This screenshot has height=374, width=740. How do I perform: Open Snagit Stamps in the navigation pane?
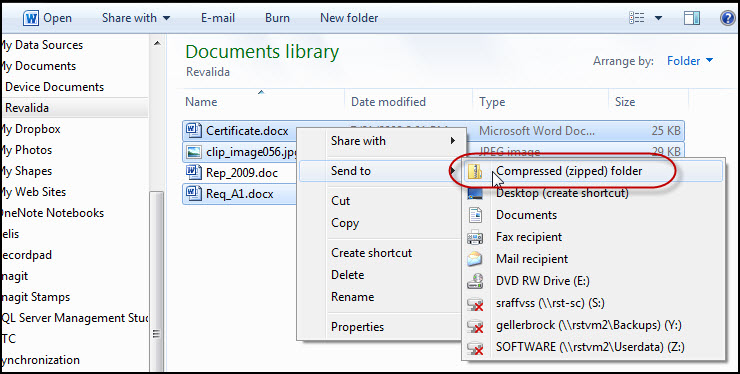coord(35,297)
